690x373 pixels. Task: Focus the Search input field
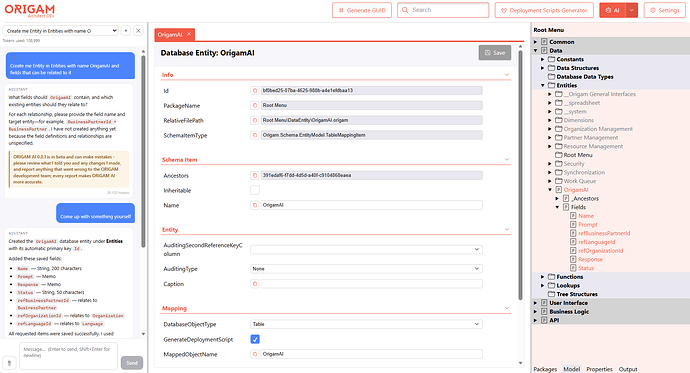tap(443, 10)
